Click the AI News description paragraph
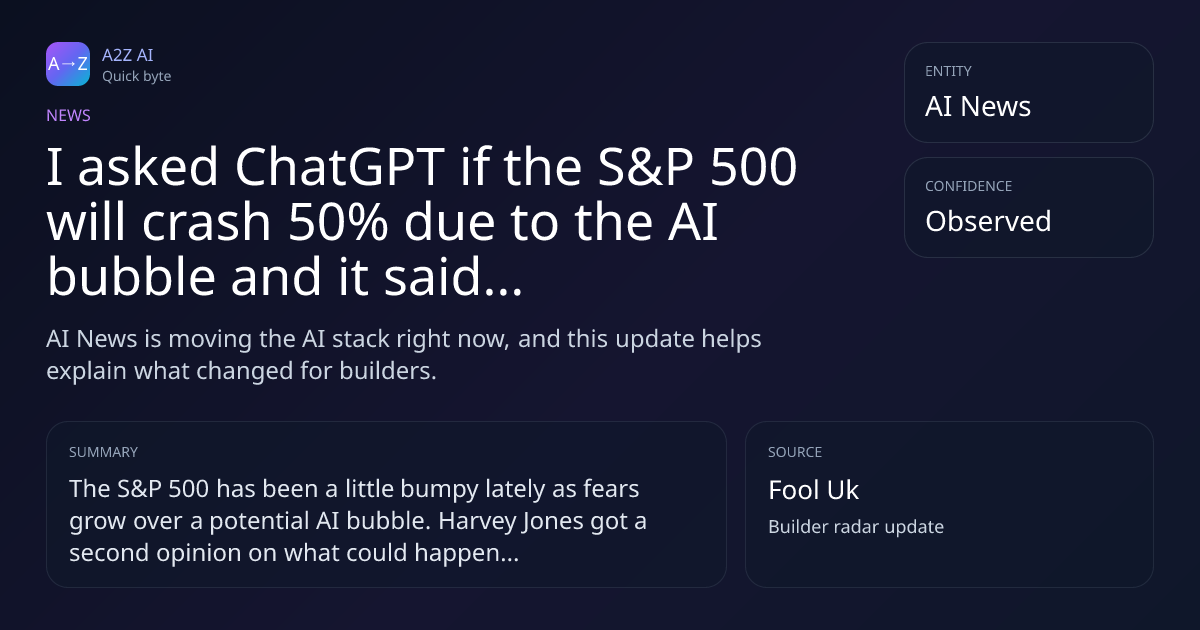The height and width of the screenshot is (630, 1200). tap(404, 354)
